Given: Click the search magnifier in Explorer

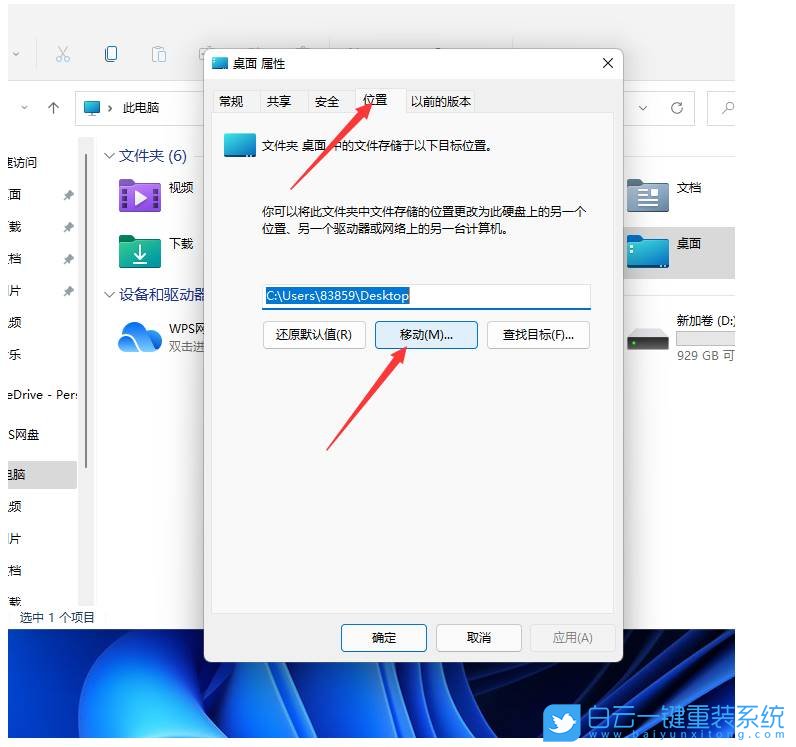Looking at the screenshot, I should tap(728, 108).
